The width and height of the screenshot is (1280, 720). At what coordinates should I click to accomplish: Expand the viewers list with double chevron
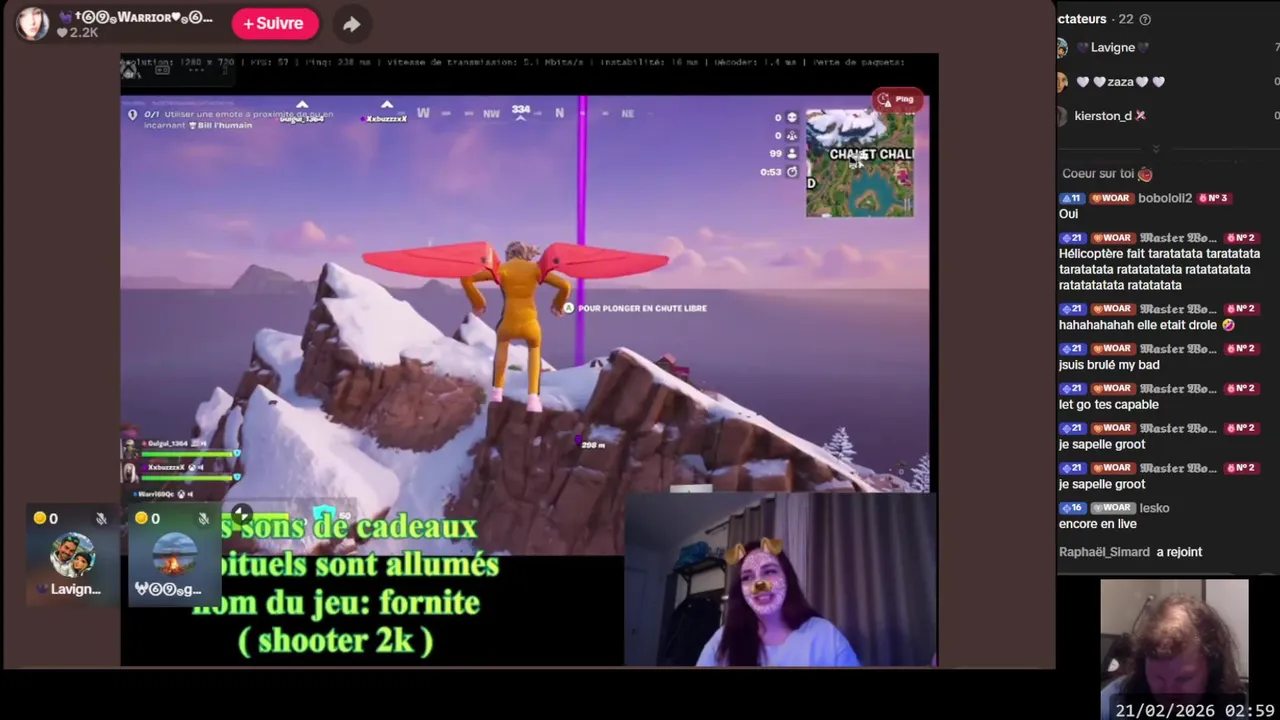click(1156, 148)
